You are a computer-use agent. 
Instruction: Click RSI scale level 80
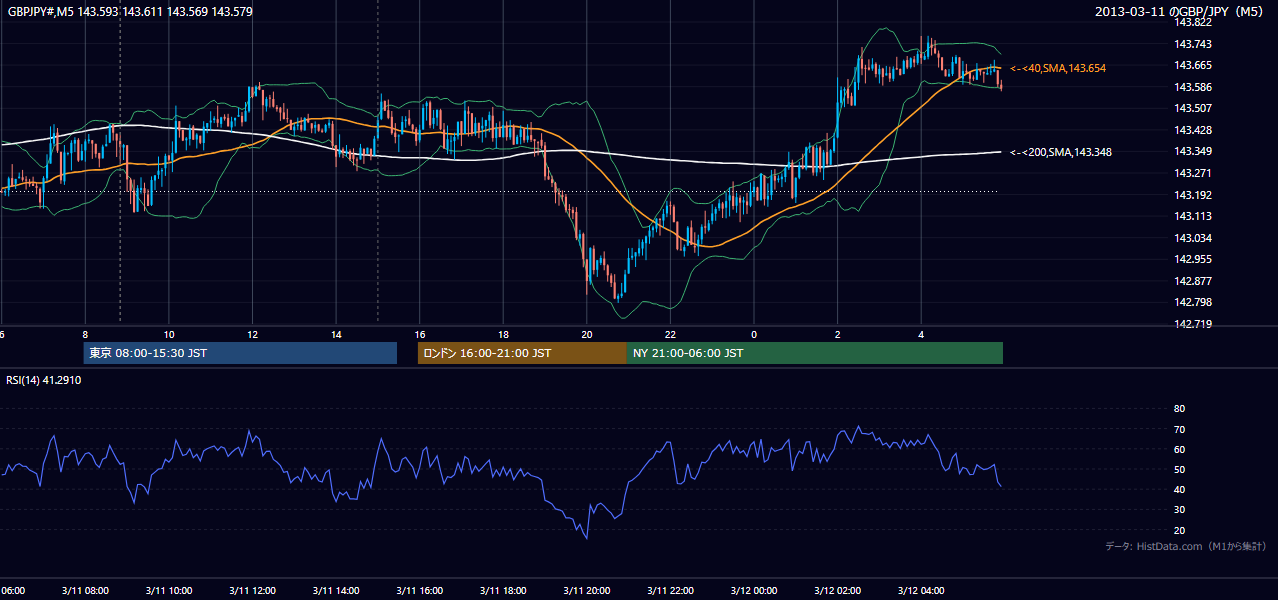coord(1179,409)
